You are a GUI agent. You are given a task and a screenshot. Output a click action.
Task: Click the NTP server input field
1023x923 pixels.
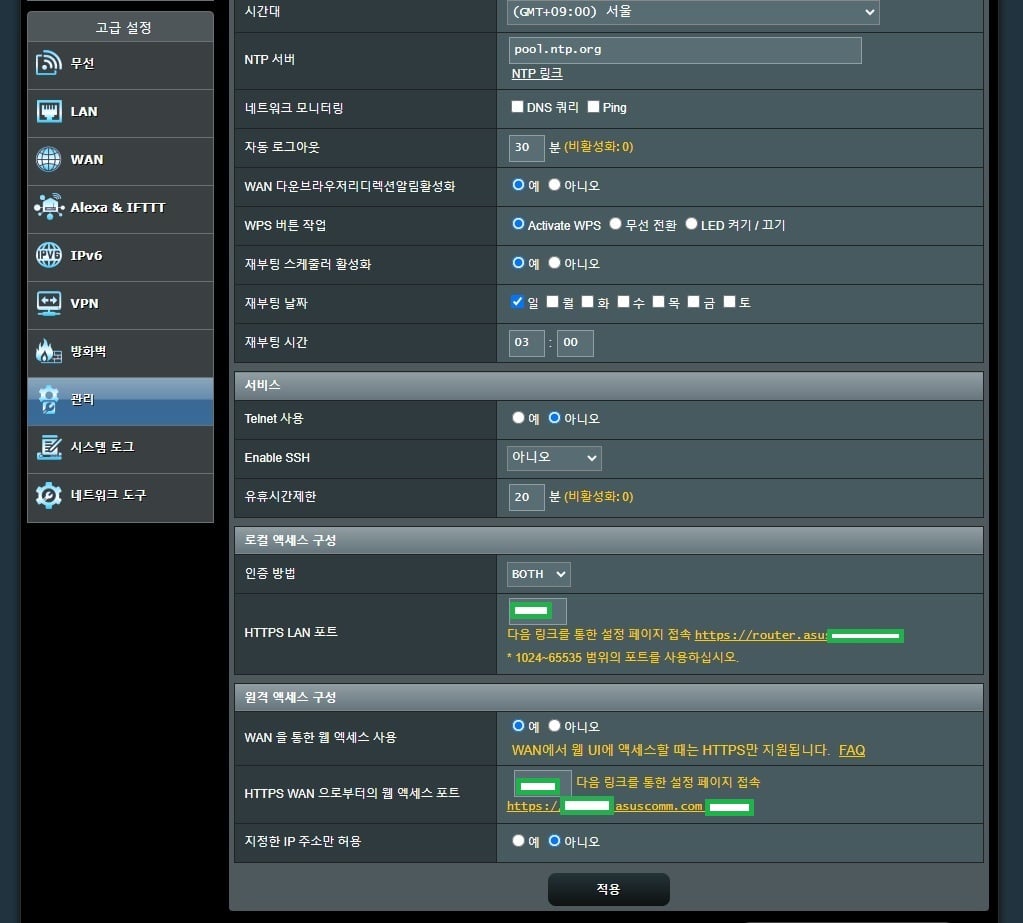pyautogui.click(x=685, y=50)
